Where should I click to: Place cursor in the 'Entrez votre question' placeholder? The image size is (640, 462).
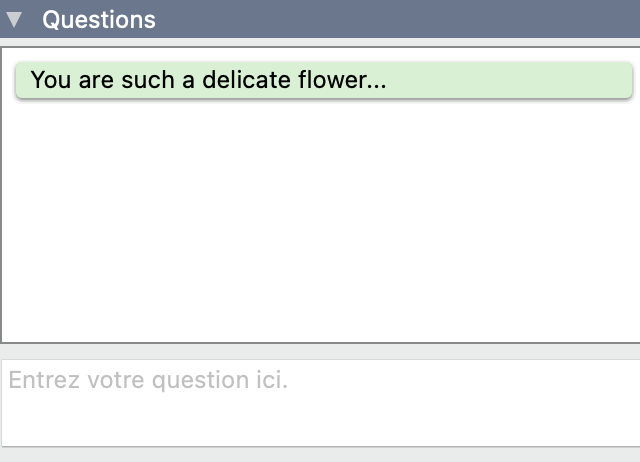(x=148, y=381)
